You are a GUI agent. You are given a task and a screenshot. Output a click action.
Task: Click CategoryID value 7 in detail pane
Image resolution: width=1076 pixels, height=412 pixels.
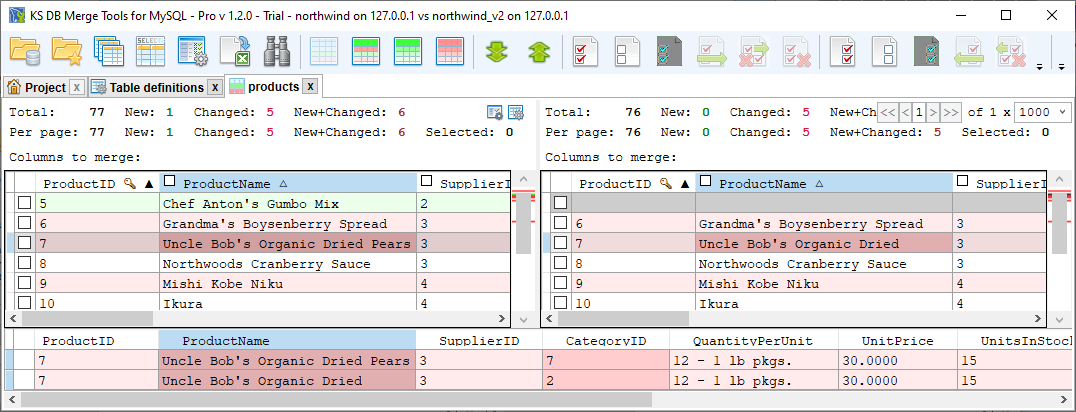point(606,360)
